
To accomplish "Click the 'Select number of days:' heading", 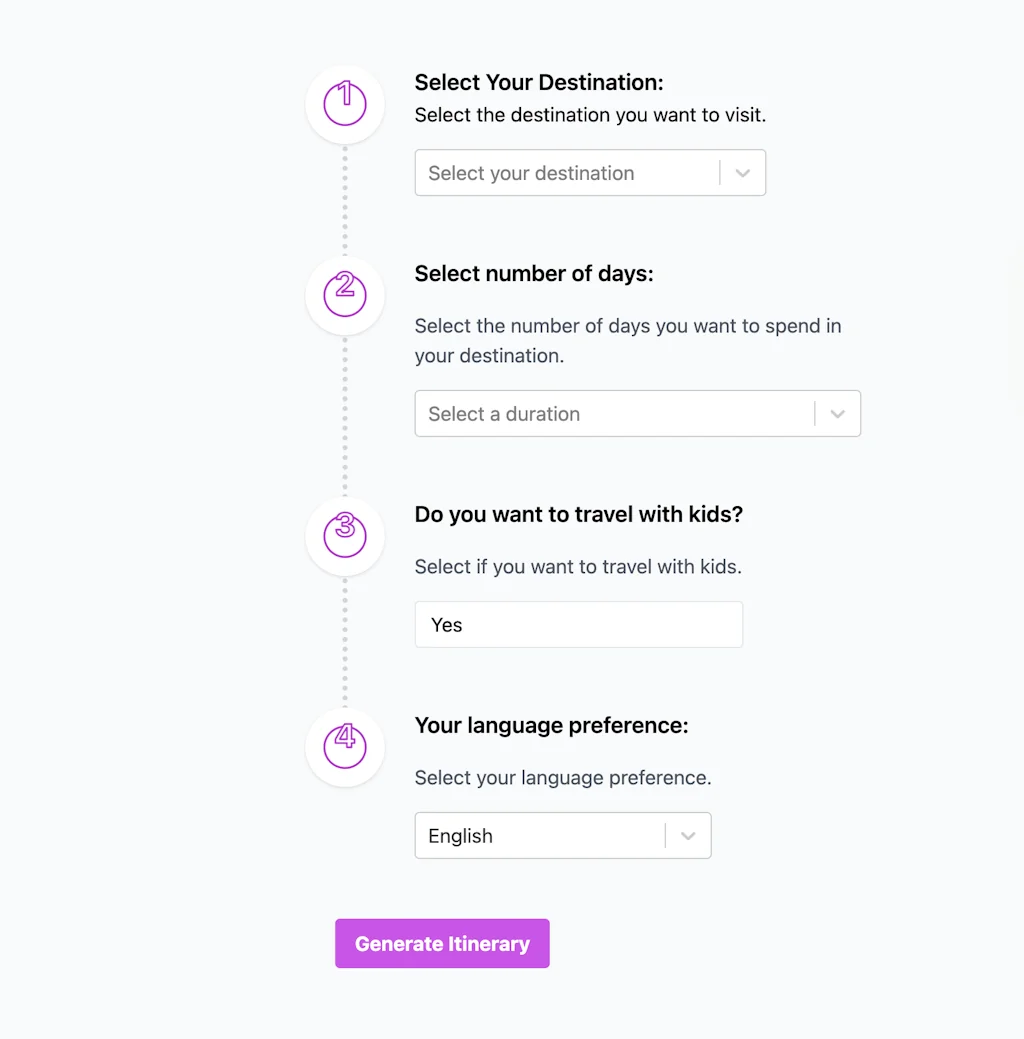I will coord(534,273).
